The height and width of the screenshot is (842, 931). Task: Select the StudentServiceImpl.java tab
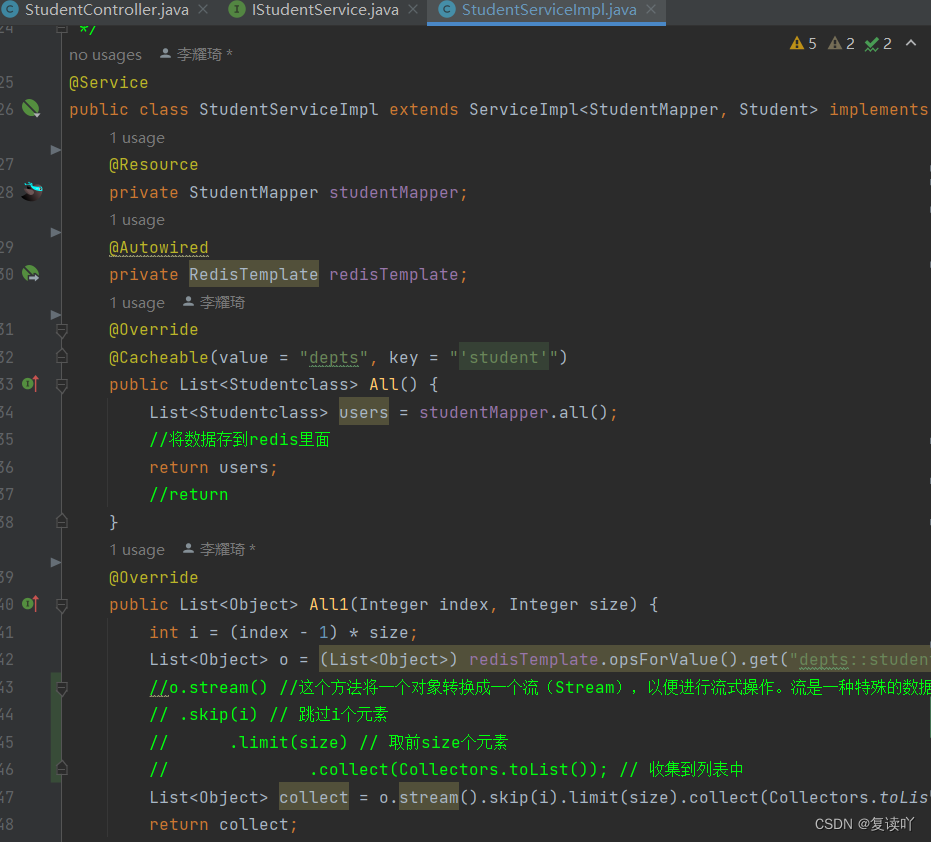(548, 10)
